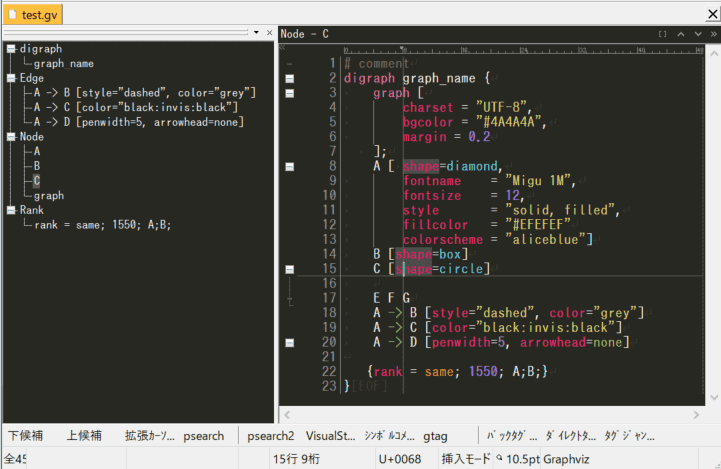Image resolution: width=721 pixels, height=469 pixels.
Task: Collapse the Edge tree node
Action: point(11,78)
